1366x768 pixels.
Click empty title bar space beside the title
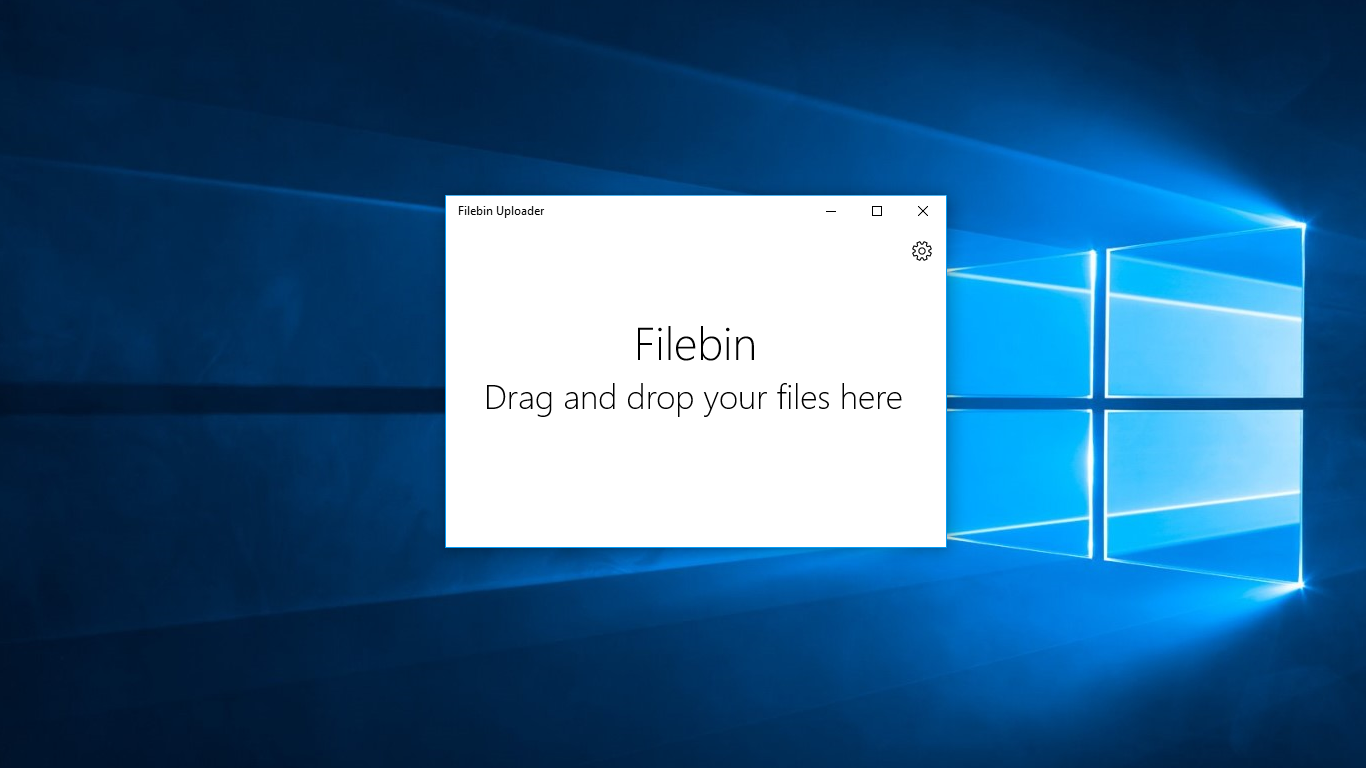click(680, 211)
